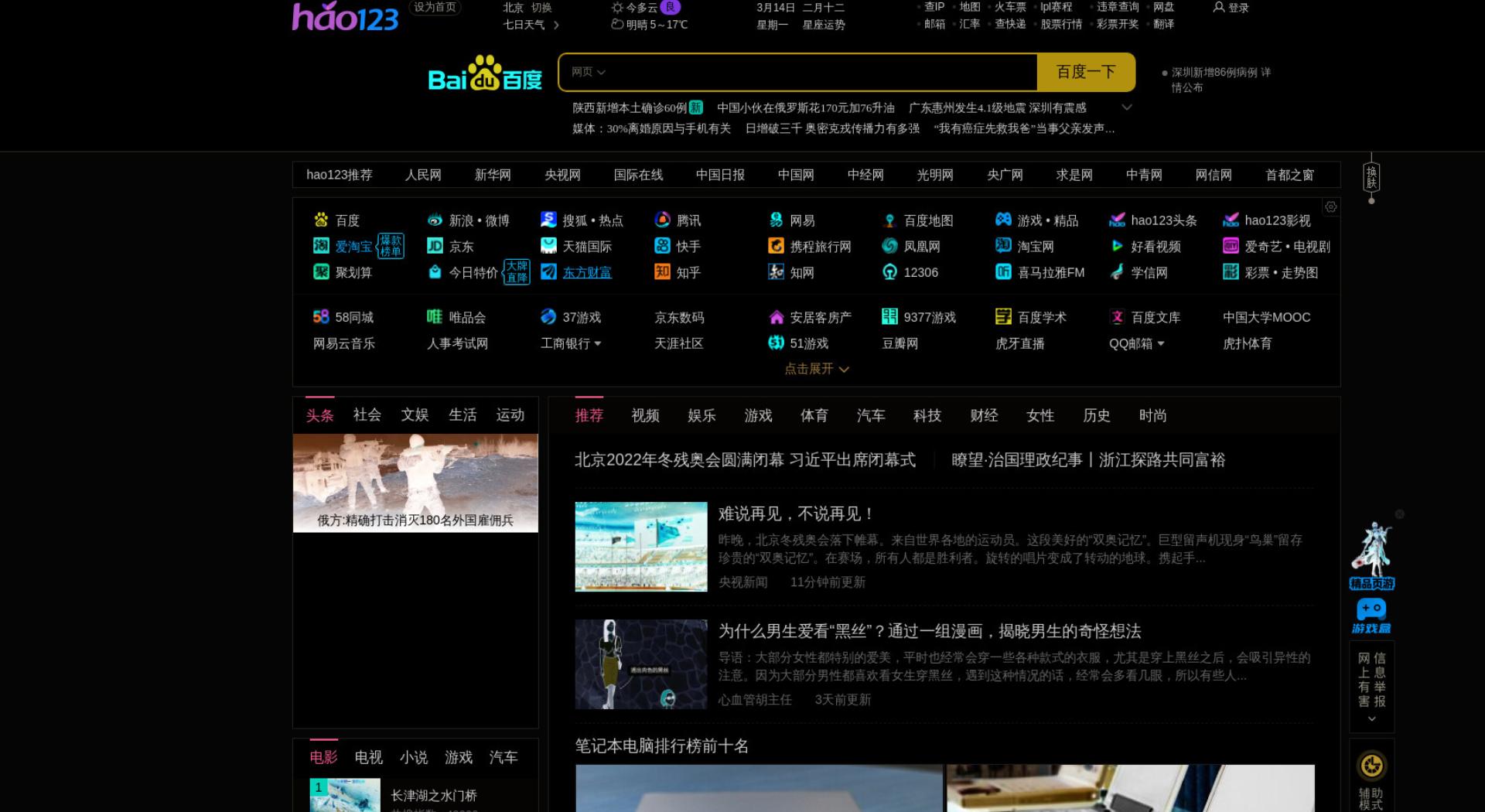The image size is (1485, 812).
Task: Expand directory with 点击展开
Action: coord(817,369)
